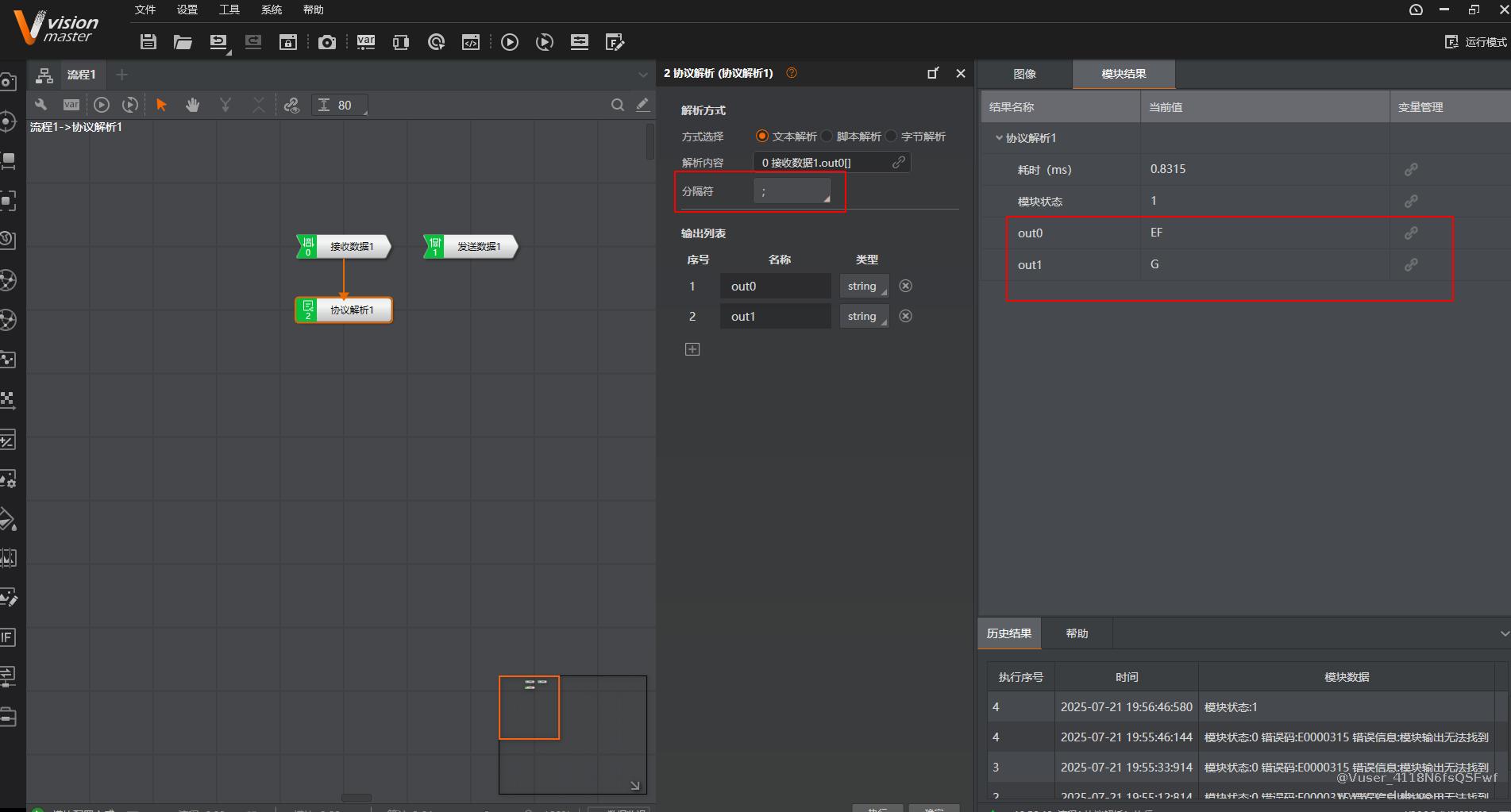Switch to the 图像 tab
The width and height of the screenshot is (1511, 812).
1025,74
